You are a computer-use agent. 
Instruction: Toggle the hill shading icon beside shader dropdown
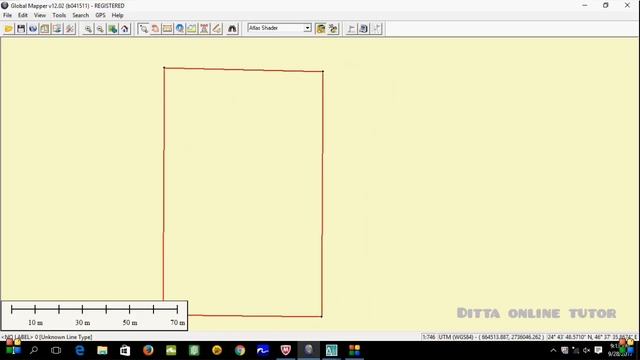click(x=321, y=29)
